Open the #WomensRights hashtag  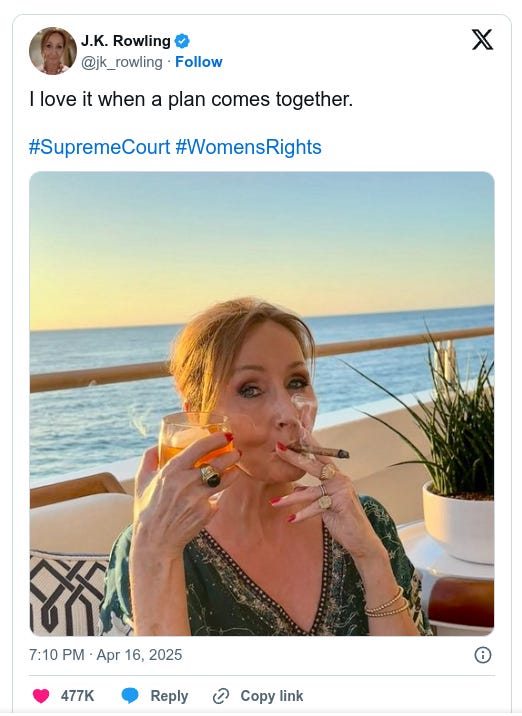(x=248, y=147)
